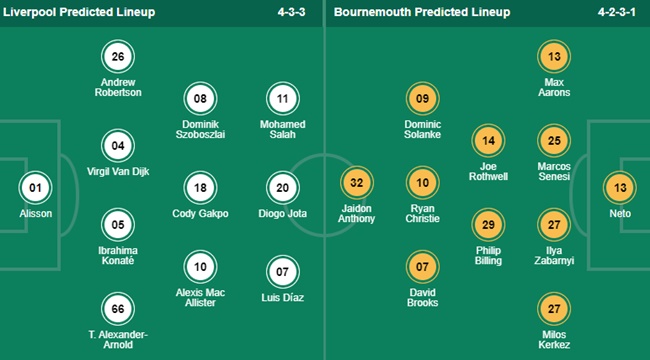The image size is (650, 360).
Task: Click Virgil Van Dijk's 04 badge
Action: (x=118, y=146)
